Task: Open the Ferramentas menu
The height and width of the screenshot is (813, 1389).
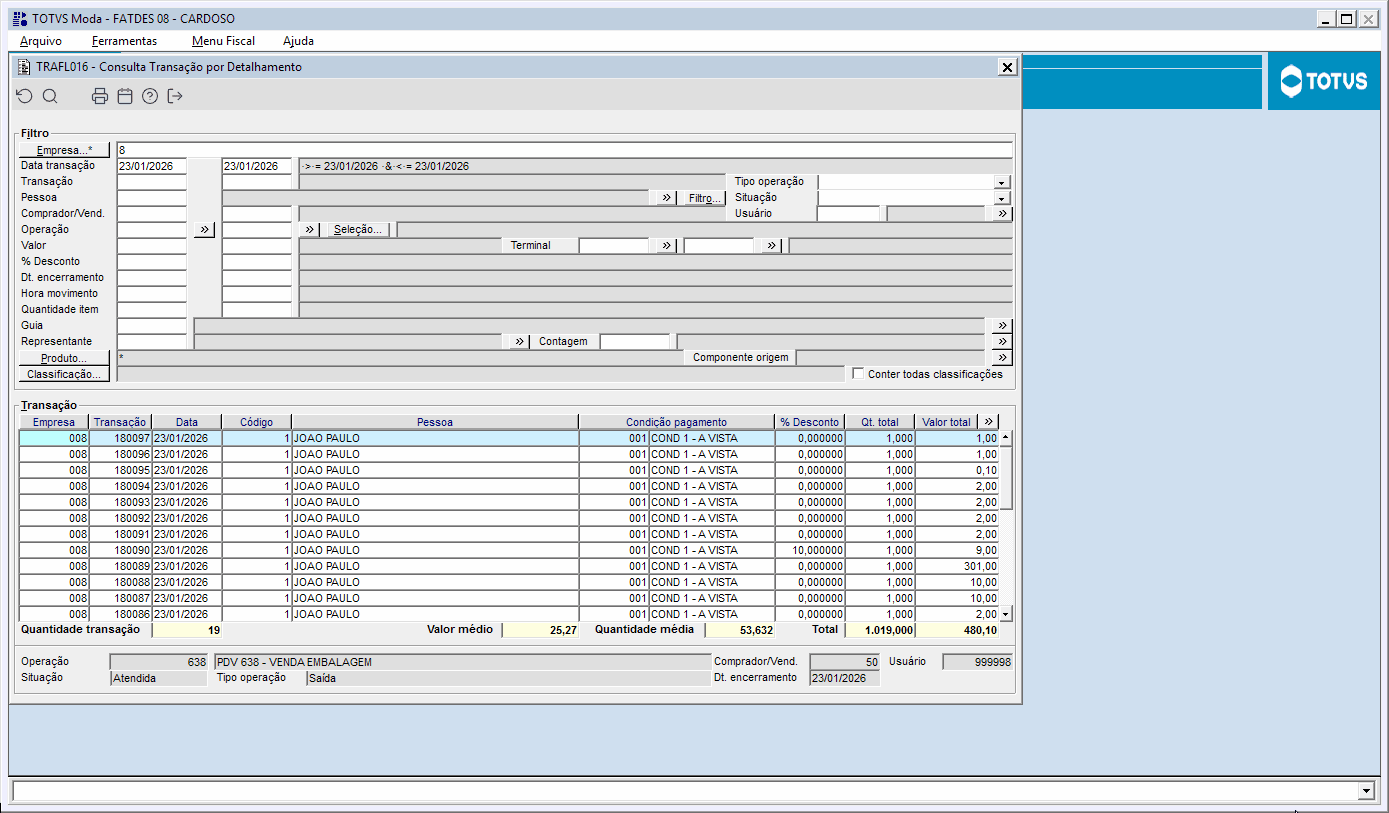Action: tap(124, 41)
